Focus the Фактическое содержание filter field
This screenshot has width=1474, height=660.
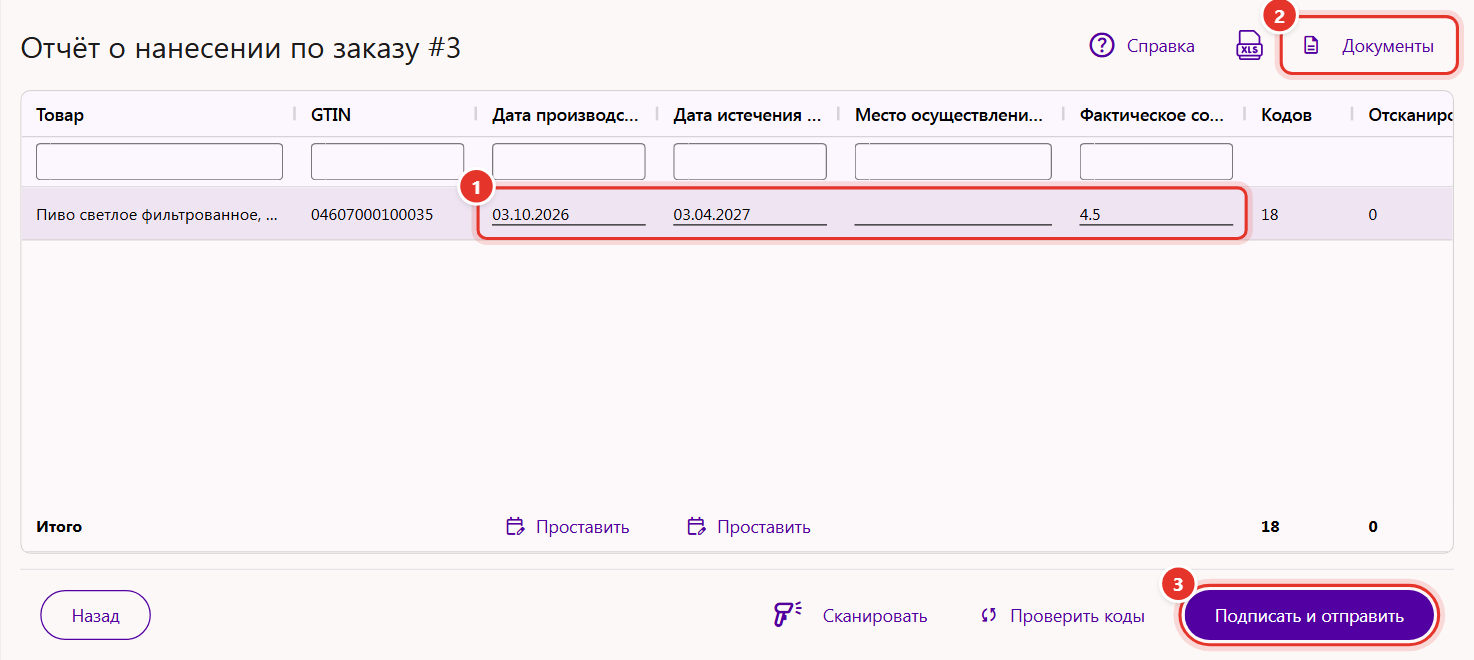[x=1156, y=162]
